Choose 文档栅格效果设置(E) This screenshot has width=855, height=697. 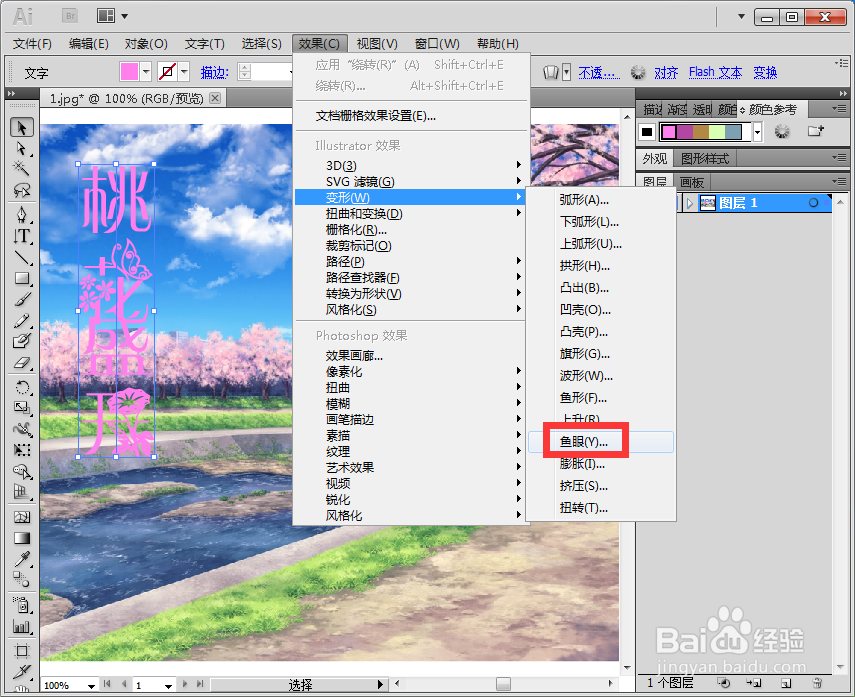click(376, 116)
